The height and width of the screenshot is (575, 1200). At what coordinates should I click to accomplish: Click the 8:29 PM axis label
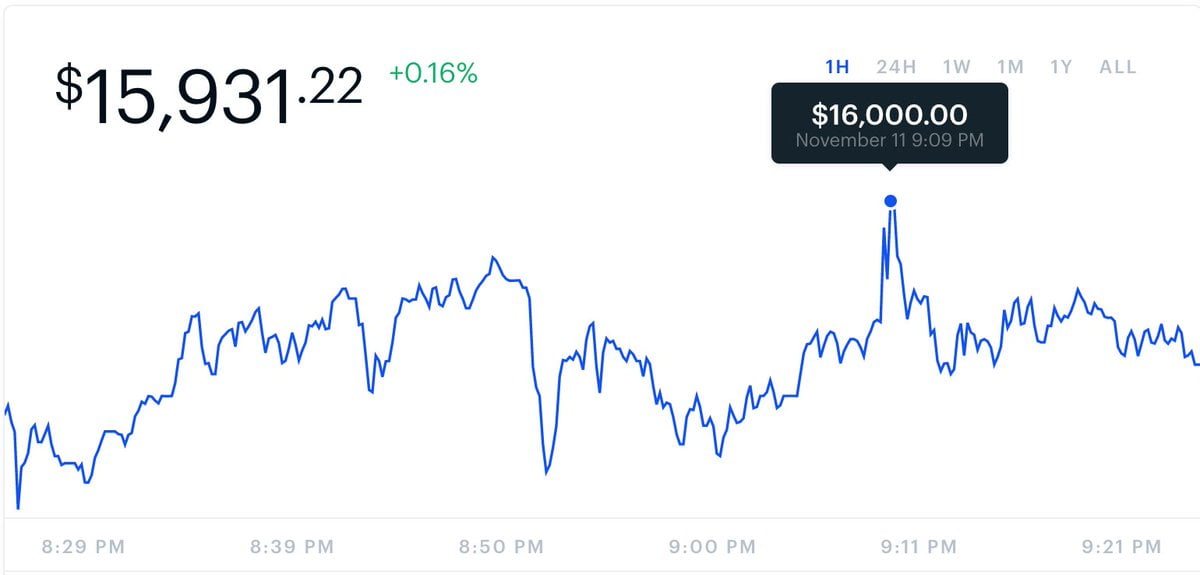pyautogui.click(x=84, y=546)
